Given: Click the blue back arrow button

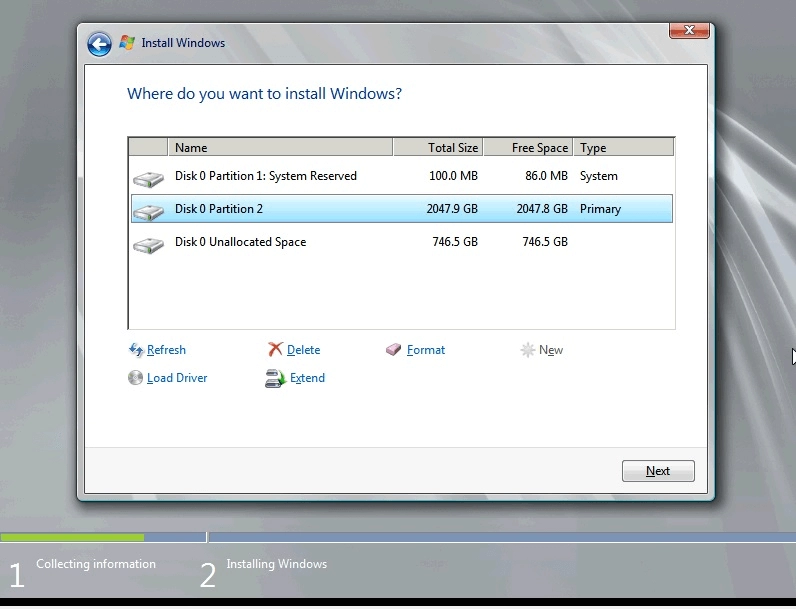Looking at the screenshot, I should [x=100, y=44].
